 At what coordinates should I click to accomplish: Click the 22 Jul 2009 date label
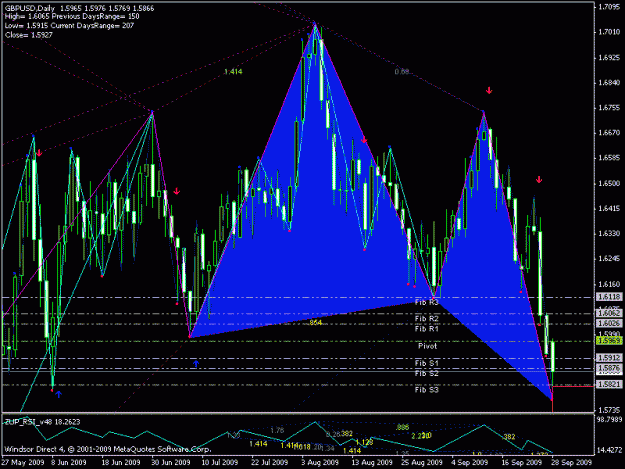269,462
